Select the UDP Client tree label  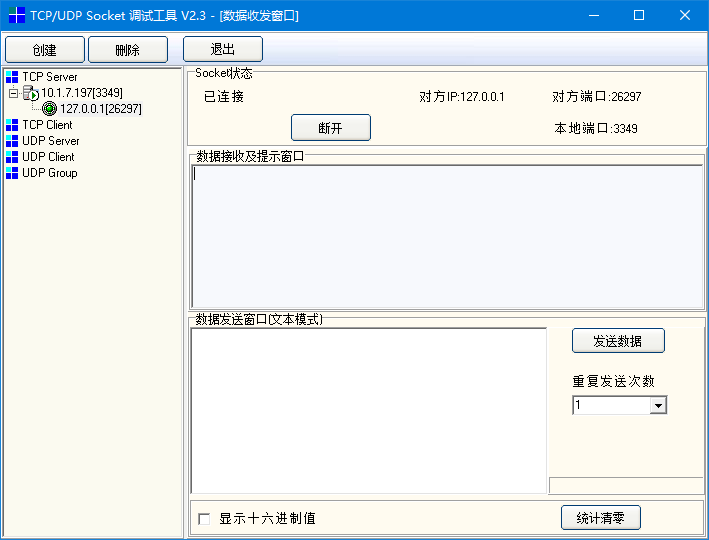[x=48, y=157]
